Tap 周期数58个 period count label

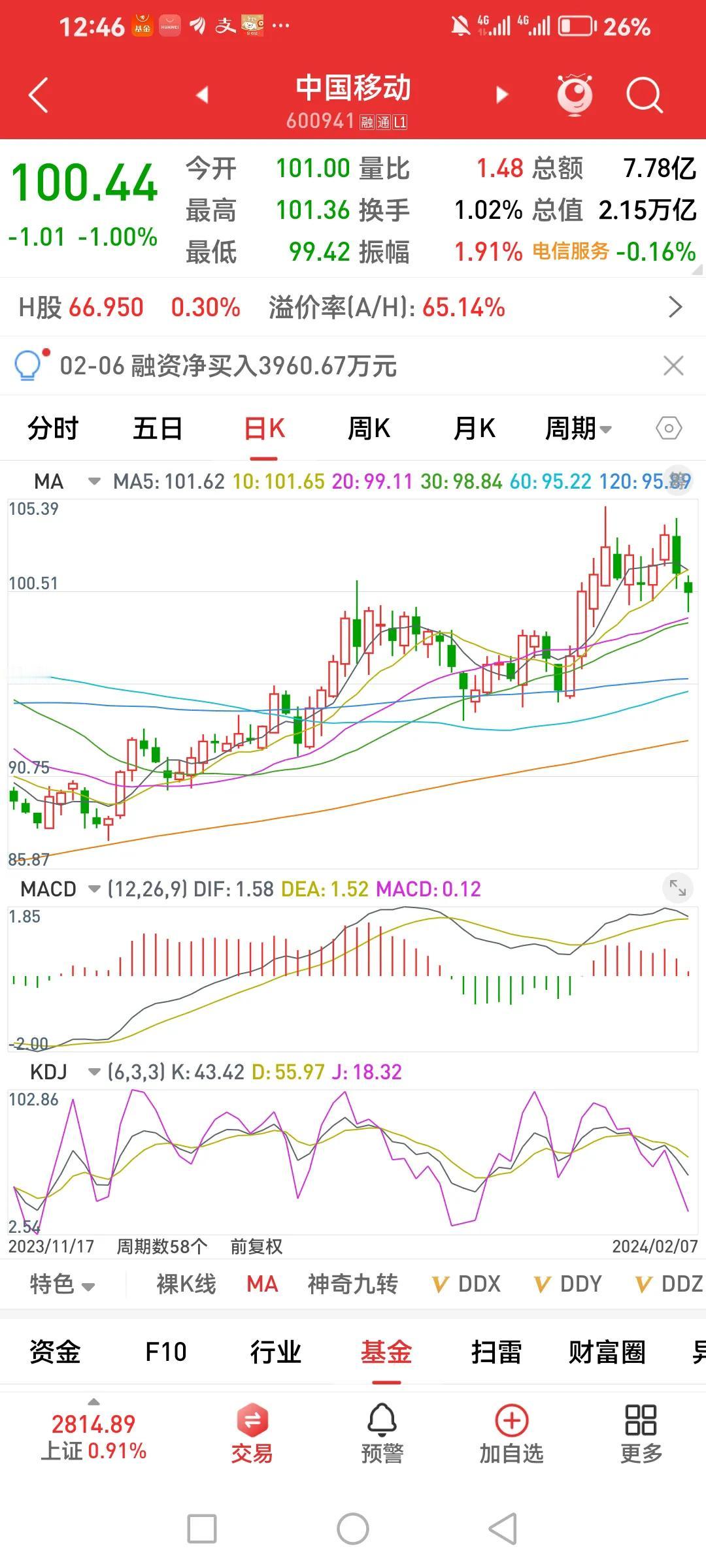[x=162, y=1247]
